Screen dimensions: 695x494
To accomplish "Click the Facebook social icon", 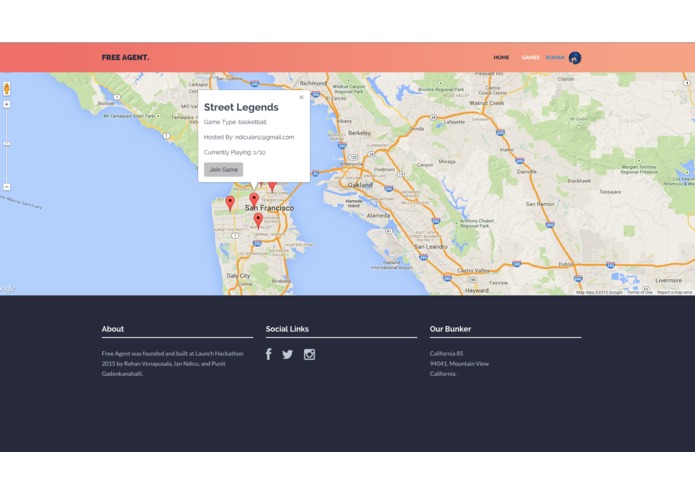I will click(269, 354).
